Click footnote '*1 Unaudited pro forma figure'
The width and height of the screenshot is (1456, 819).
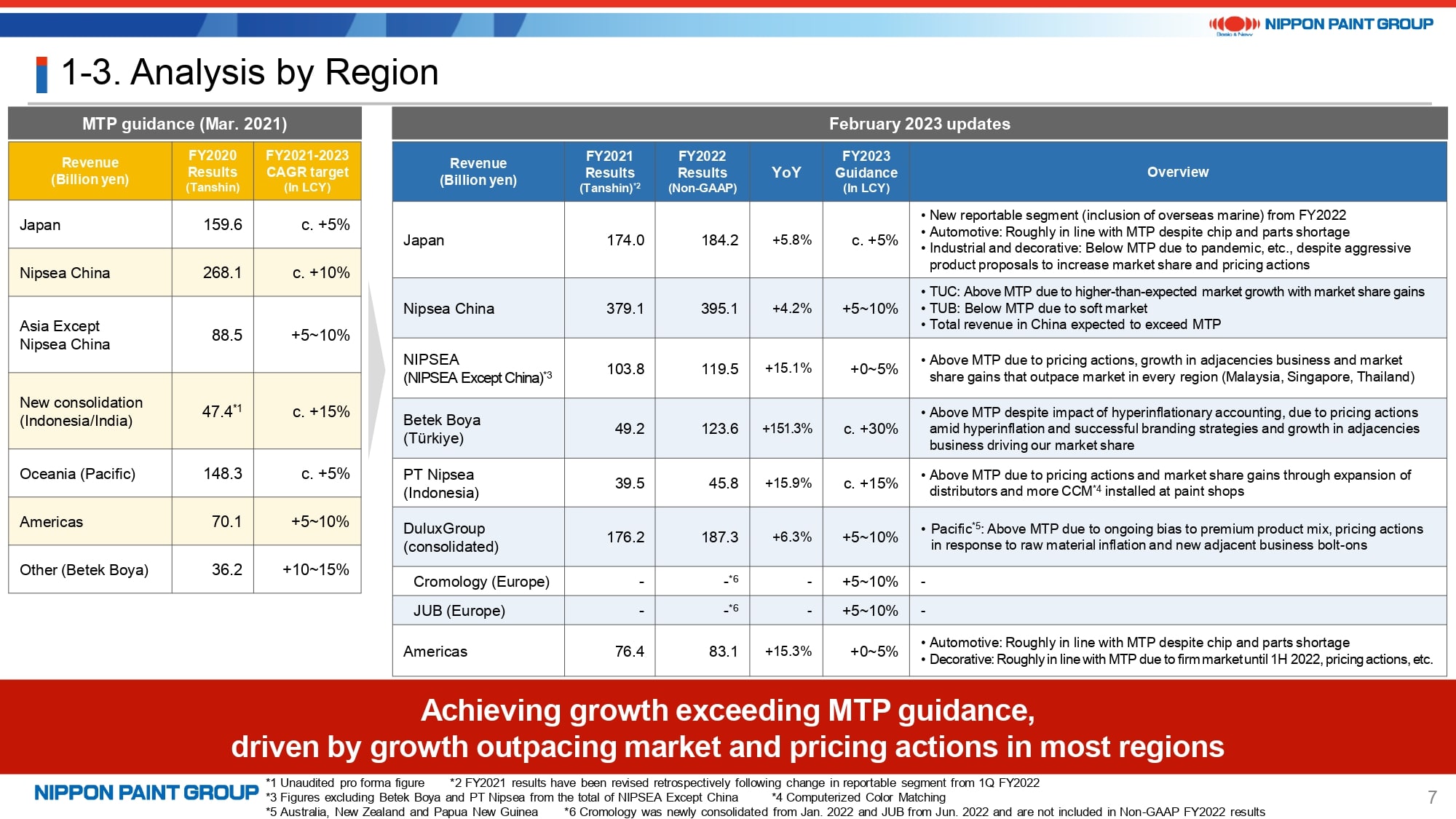pyautogui.click(x=345, y=783)
